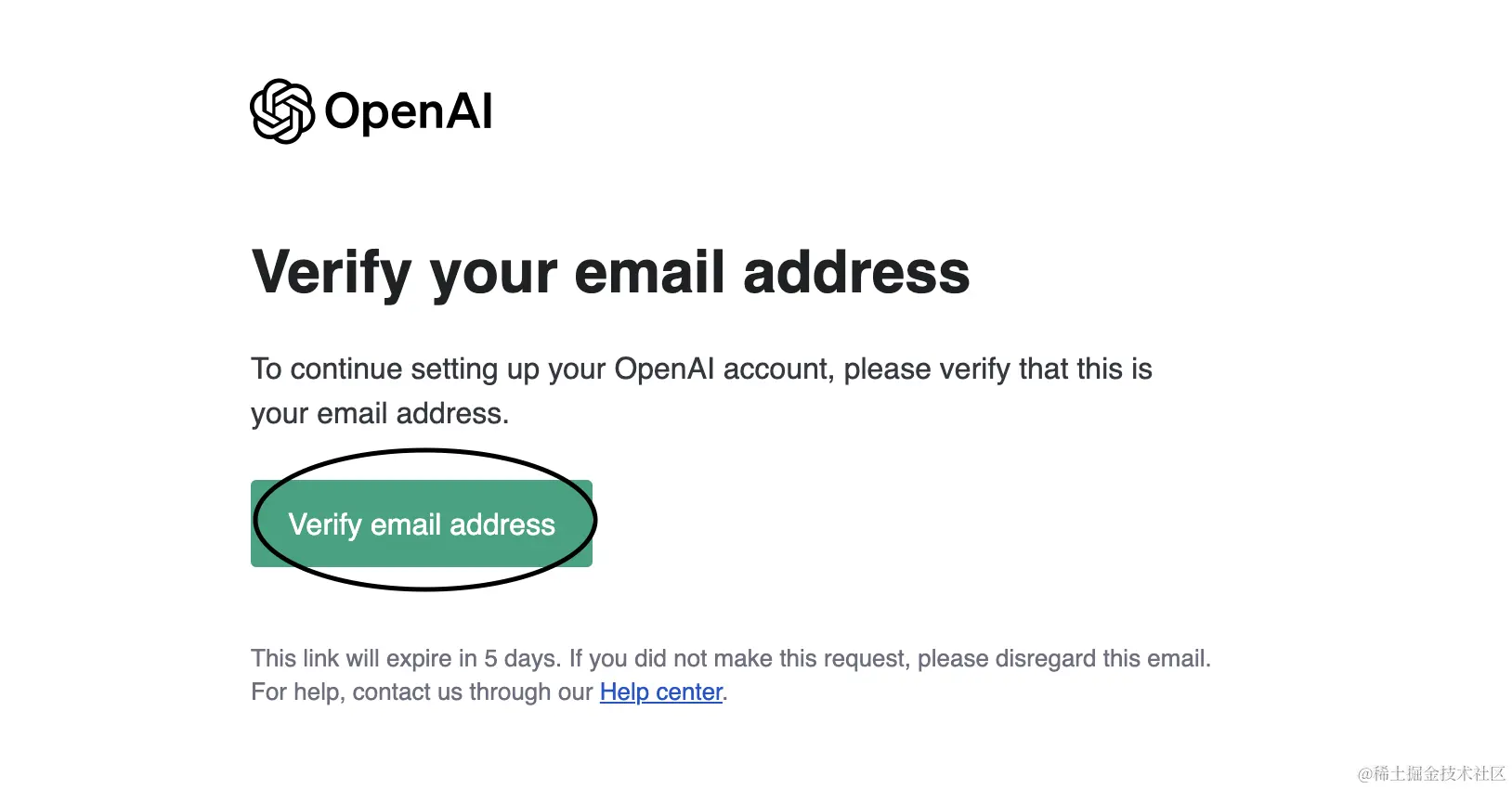Viewport: 1512px width, 789px height.
Task: Click the Verify your email address heading
Action: tap(610, 272)
